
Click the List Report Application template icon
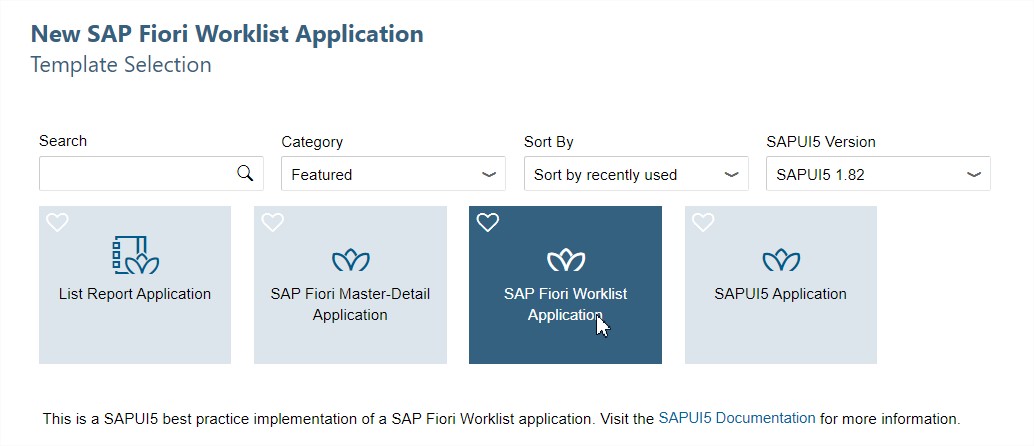click(135, 255)
